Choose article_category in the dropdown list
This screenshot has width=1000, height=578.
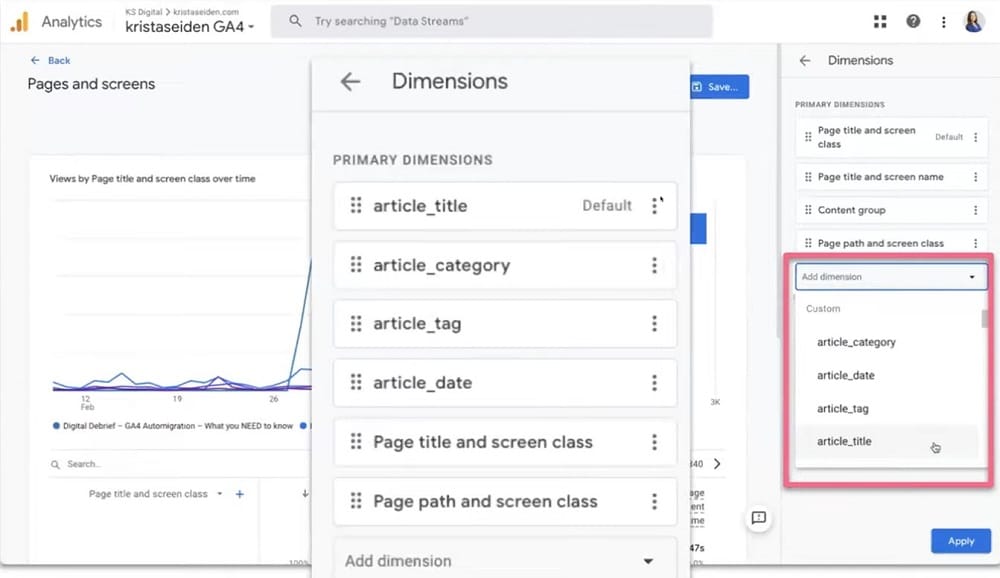pos(856,342)
